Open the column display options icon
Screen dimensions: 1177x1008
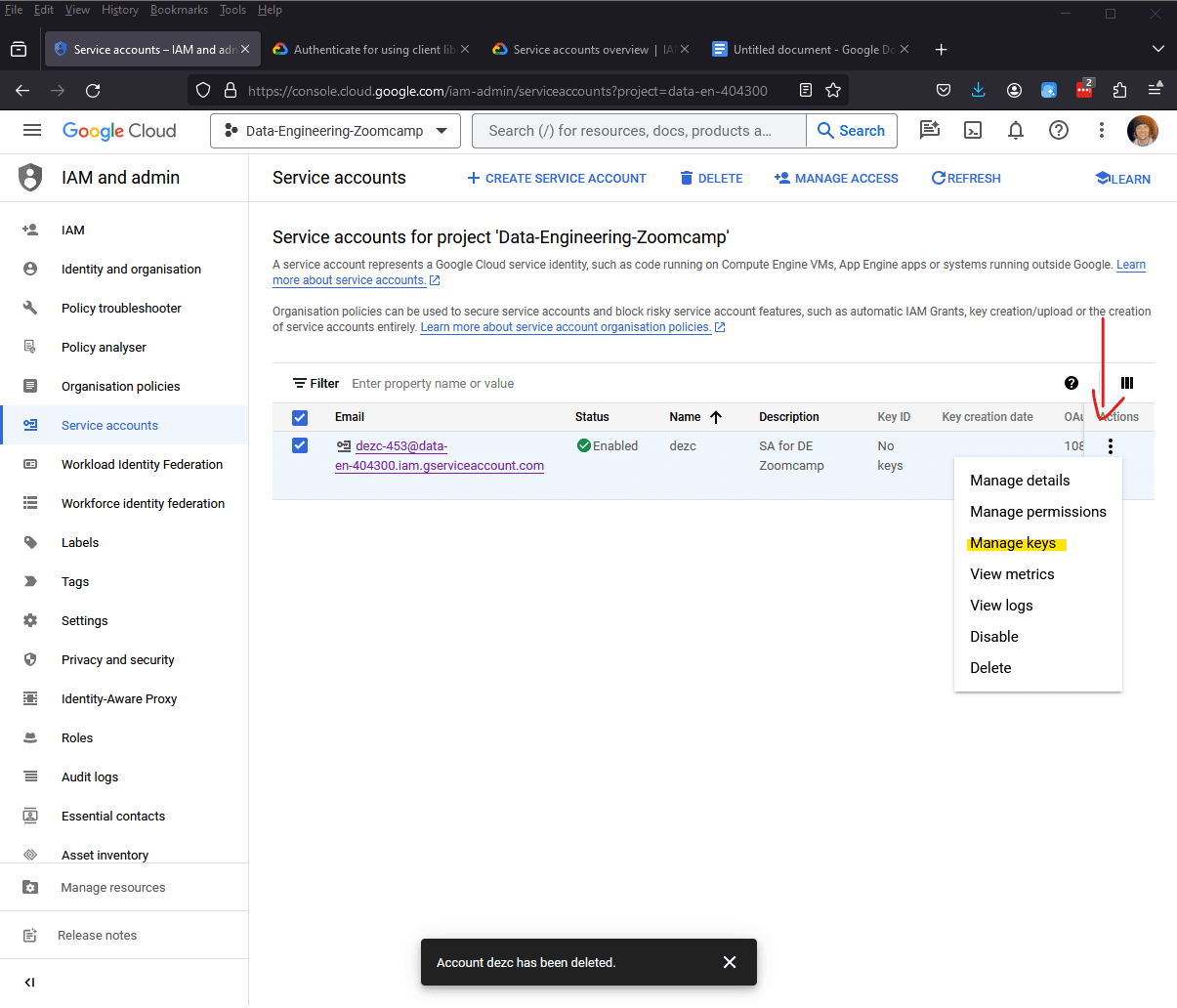(1127, 383)
